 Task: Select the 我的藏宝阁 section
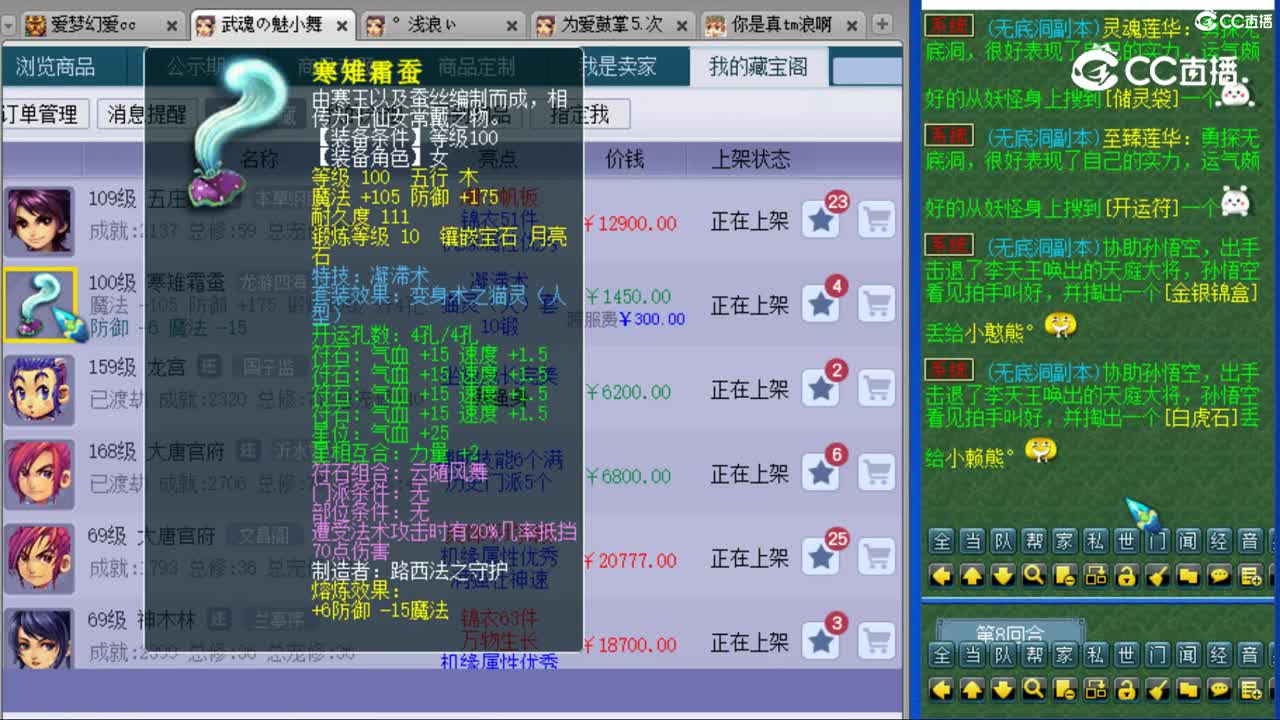click(758, 67)
